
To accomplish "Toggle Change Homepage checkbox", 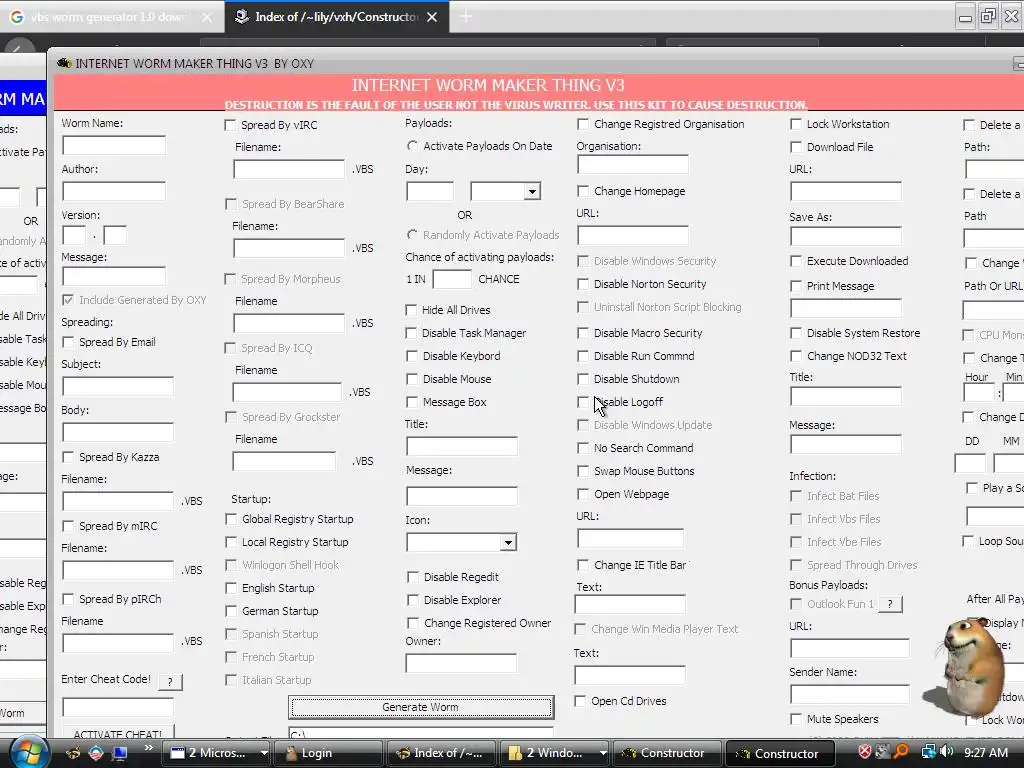I will pos(583,191).
